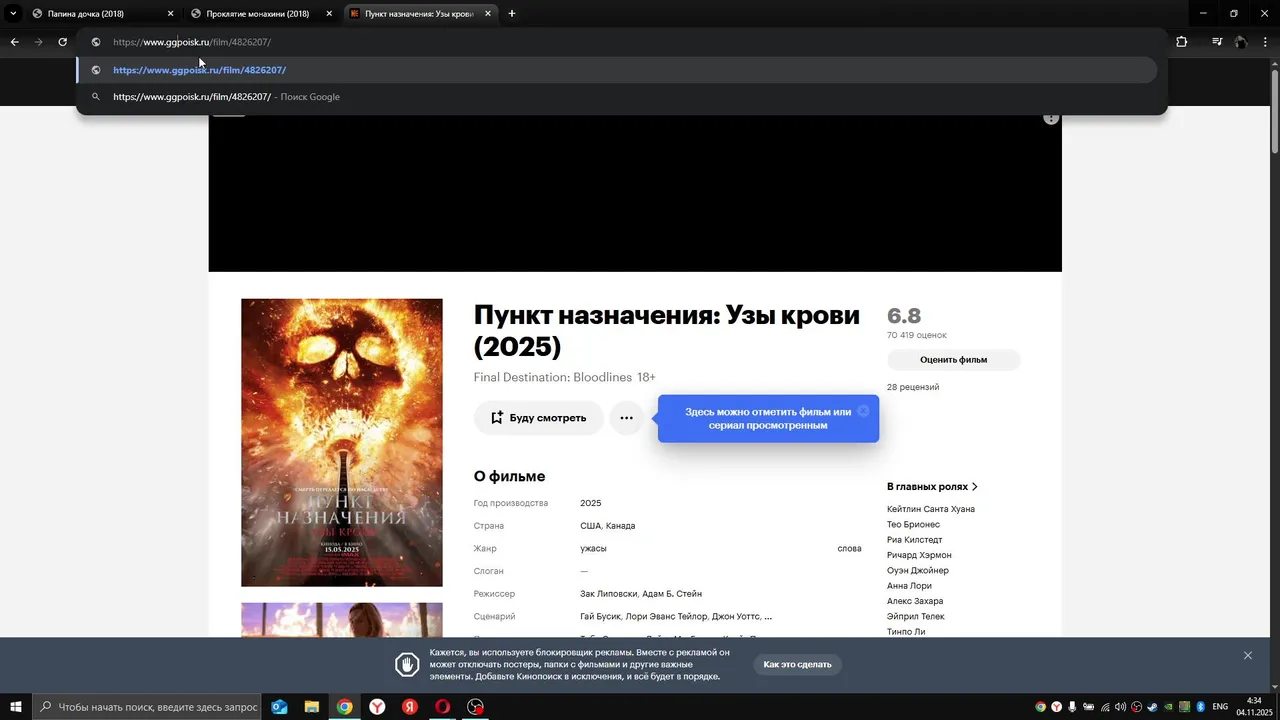This screenshot has height=720, width=1280.
Task: Open the country 'США' link
Action: coord(591,526)
